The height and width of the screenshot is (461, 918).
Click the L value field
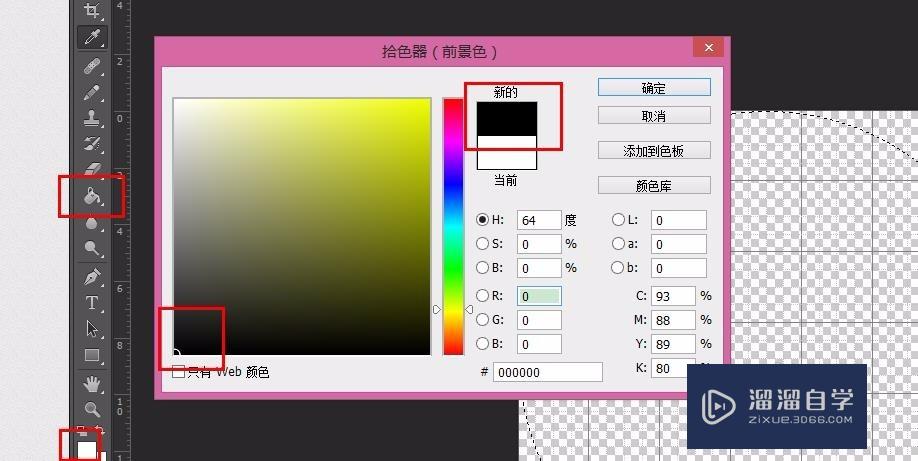click(x=679, y=220)
